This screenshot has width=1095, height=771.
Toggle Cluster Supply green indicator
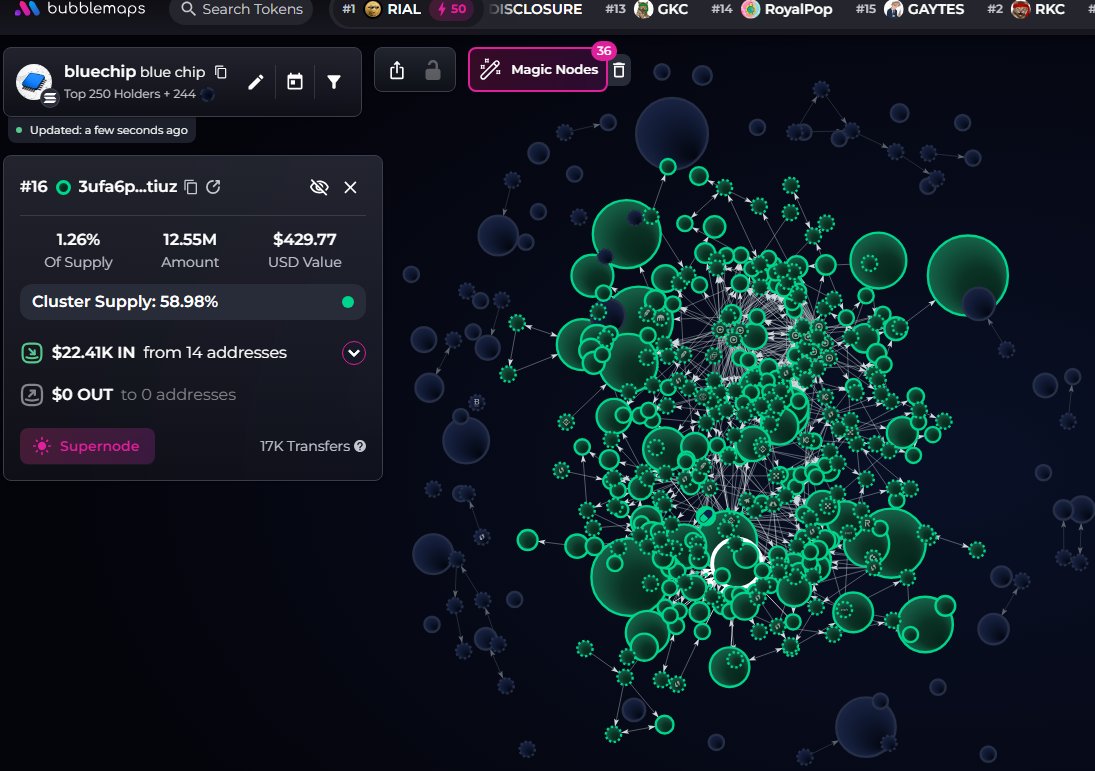(x=348, y=302)
